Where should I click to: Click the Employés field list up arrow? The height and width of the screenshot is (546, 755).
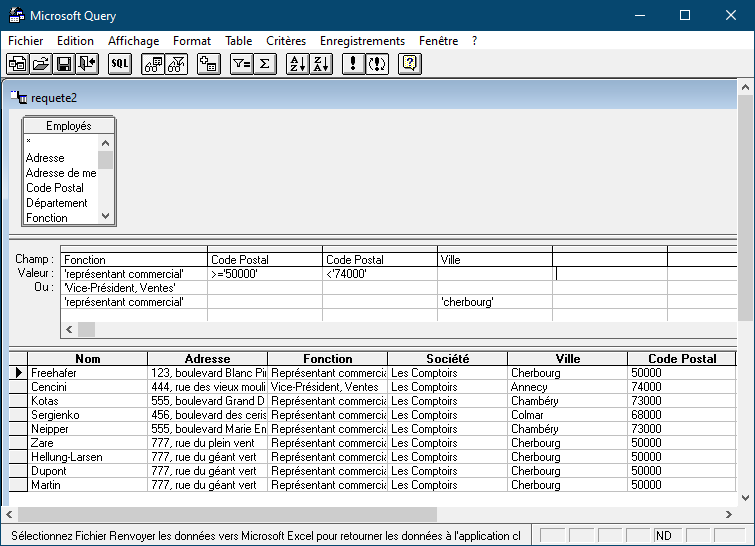point(105,143)
